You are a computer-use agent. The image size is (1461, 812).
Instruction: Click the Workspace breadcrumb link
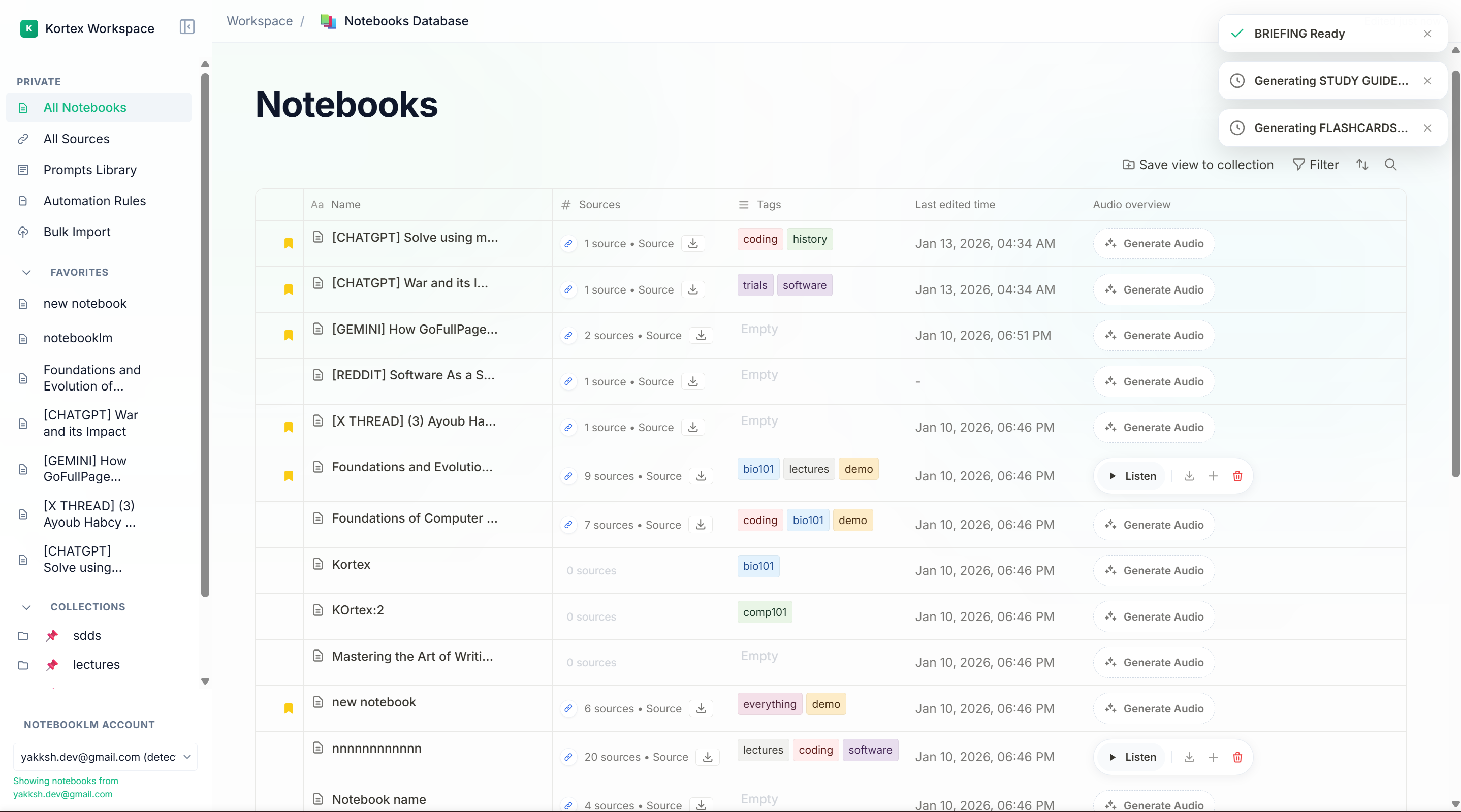(x=260, y=21)
